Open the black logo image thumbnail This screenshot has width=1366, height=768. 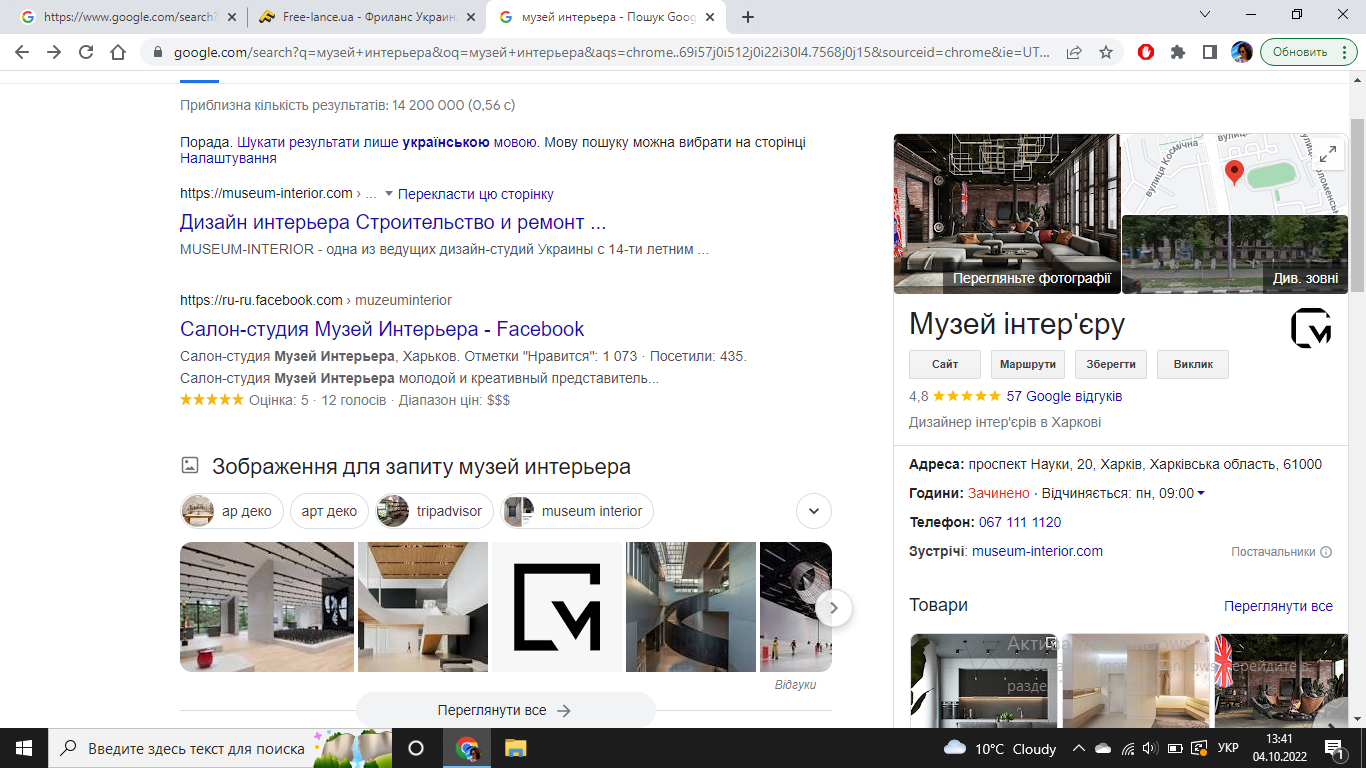pyautogui.click(x=557, y=607)
